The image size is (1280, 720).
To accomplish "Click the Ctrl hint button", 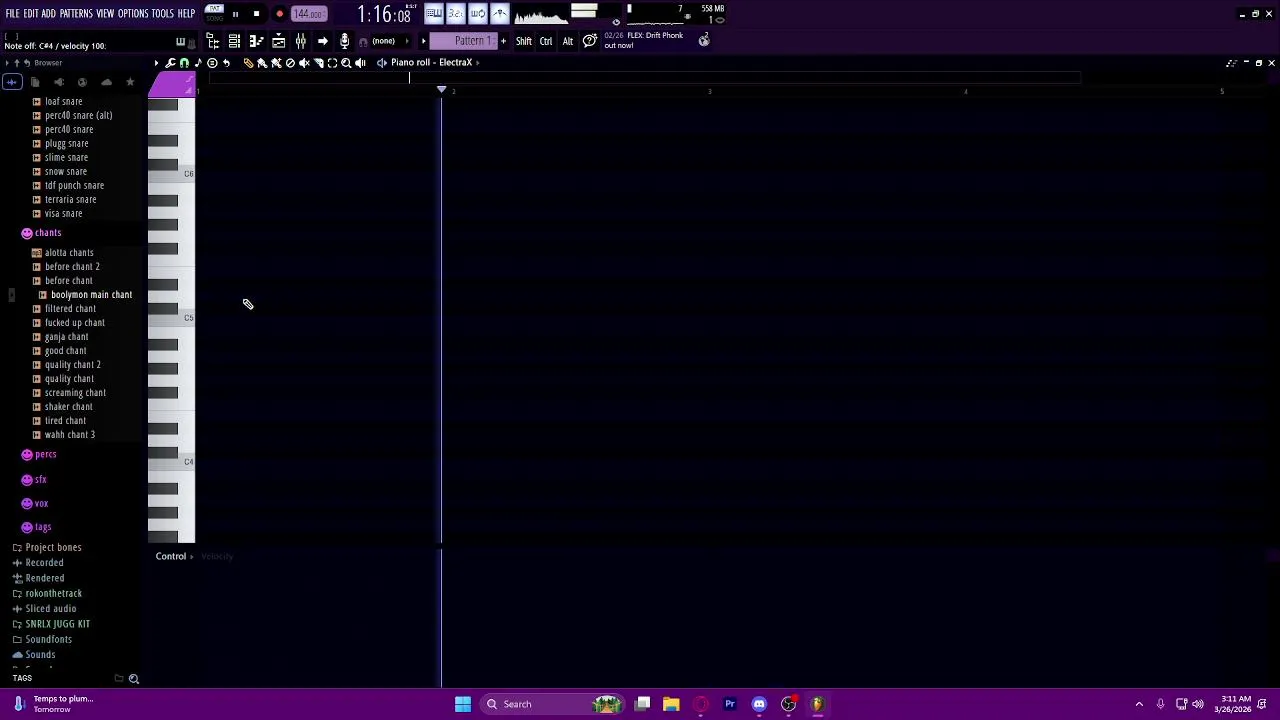I will pos(546,41).
